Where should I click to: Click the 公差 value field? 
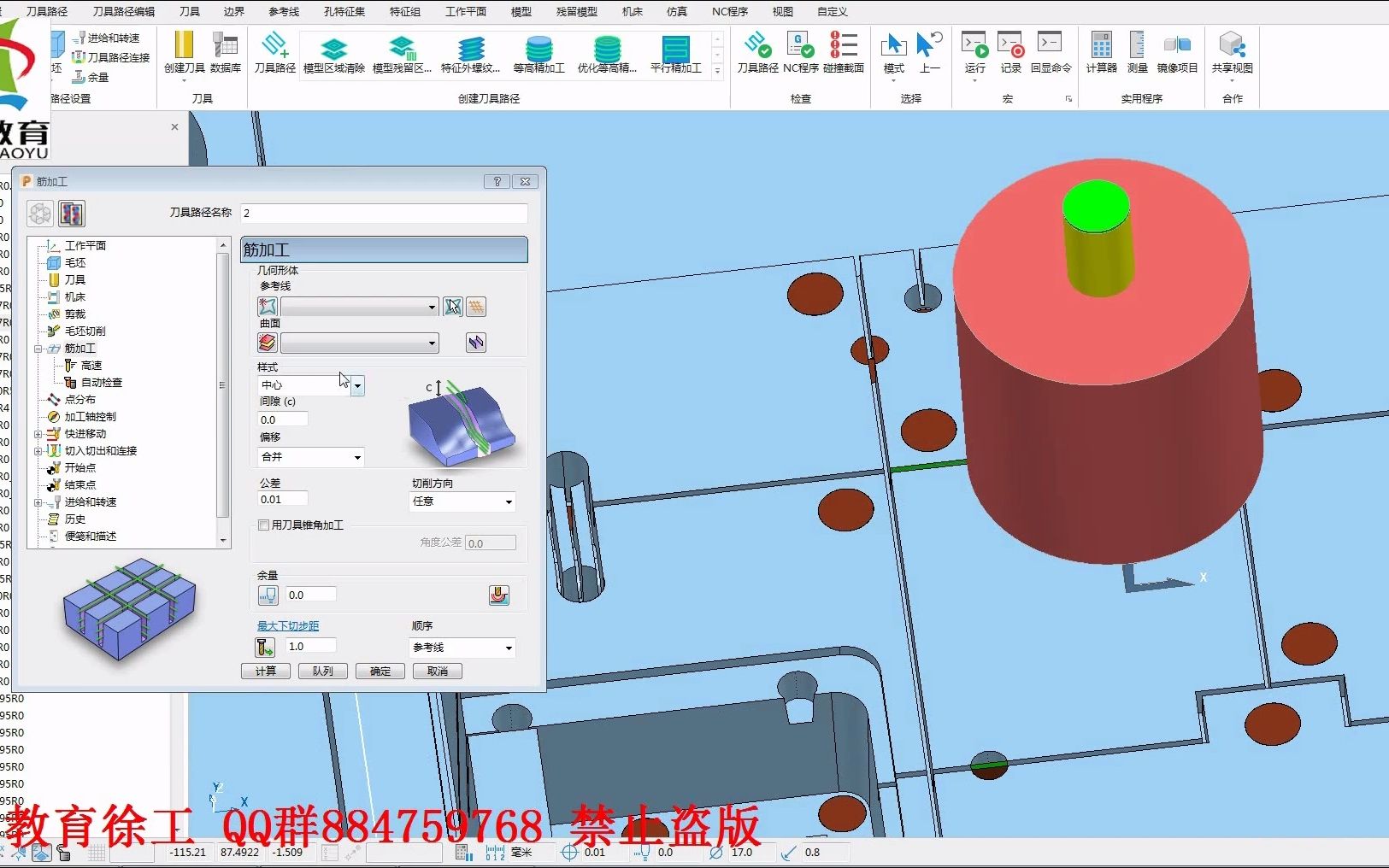[283, 499]
